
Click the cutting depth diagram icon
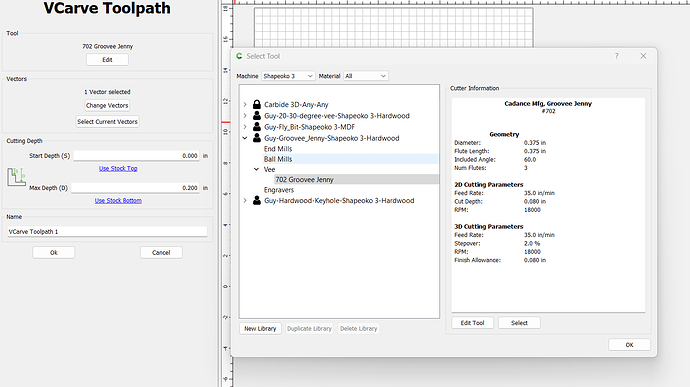coord(16,177)
